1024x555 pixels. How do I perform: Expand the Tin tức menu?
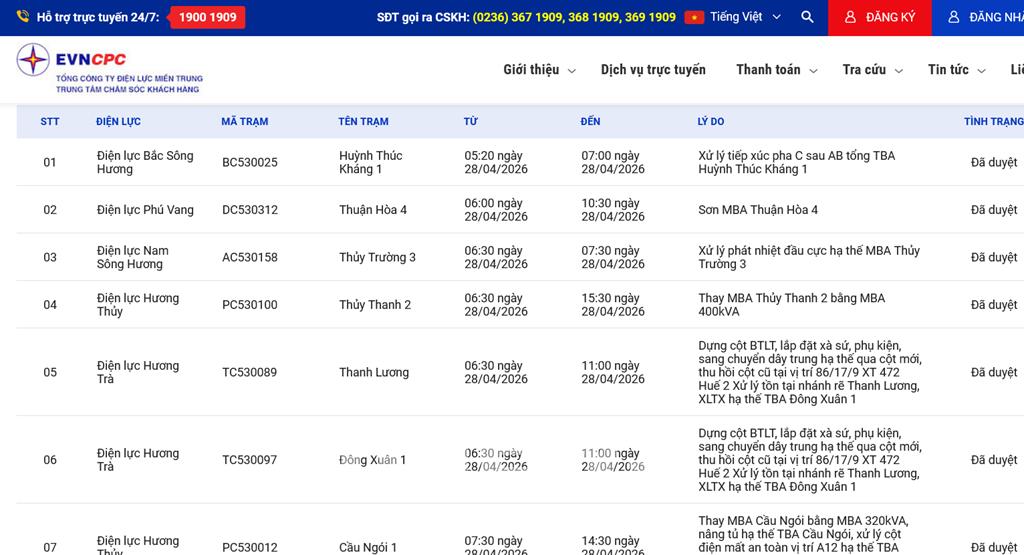[956, 70]
